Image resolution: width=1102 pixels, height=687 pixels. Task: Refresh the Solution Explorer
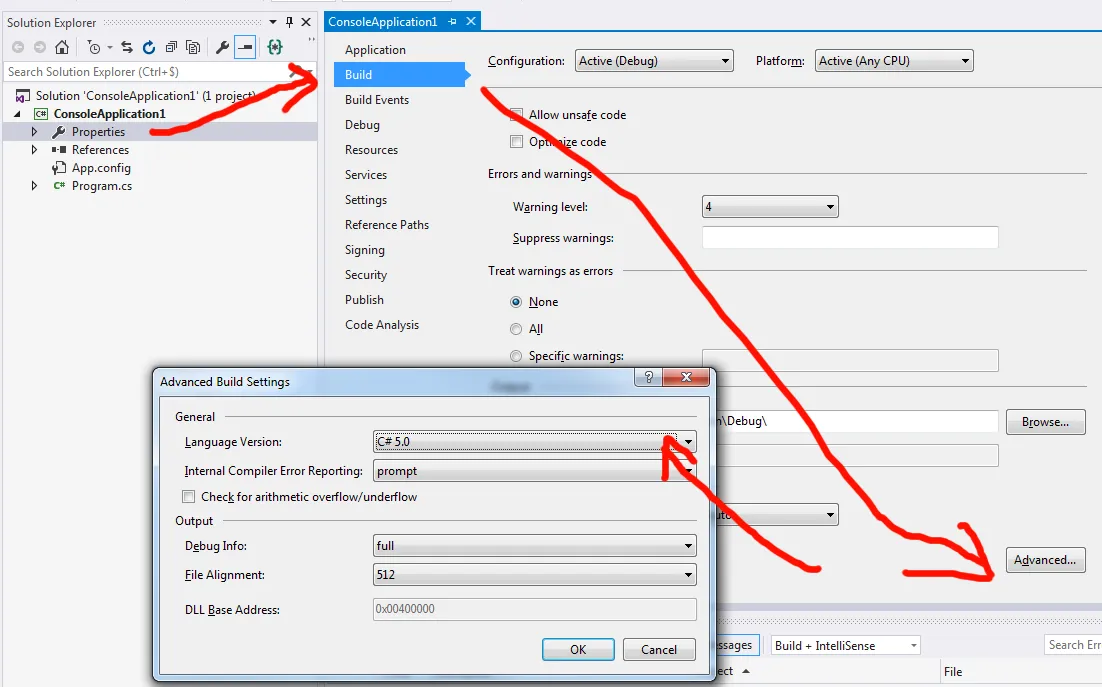tap(148, 47)
